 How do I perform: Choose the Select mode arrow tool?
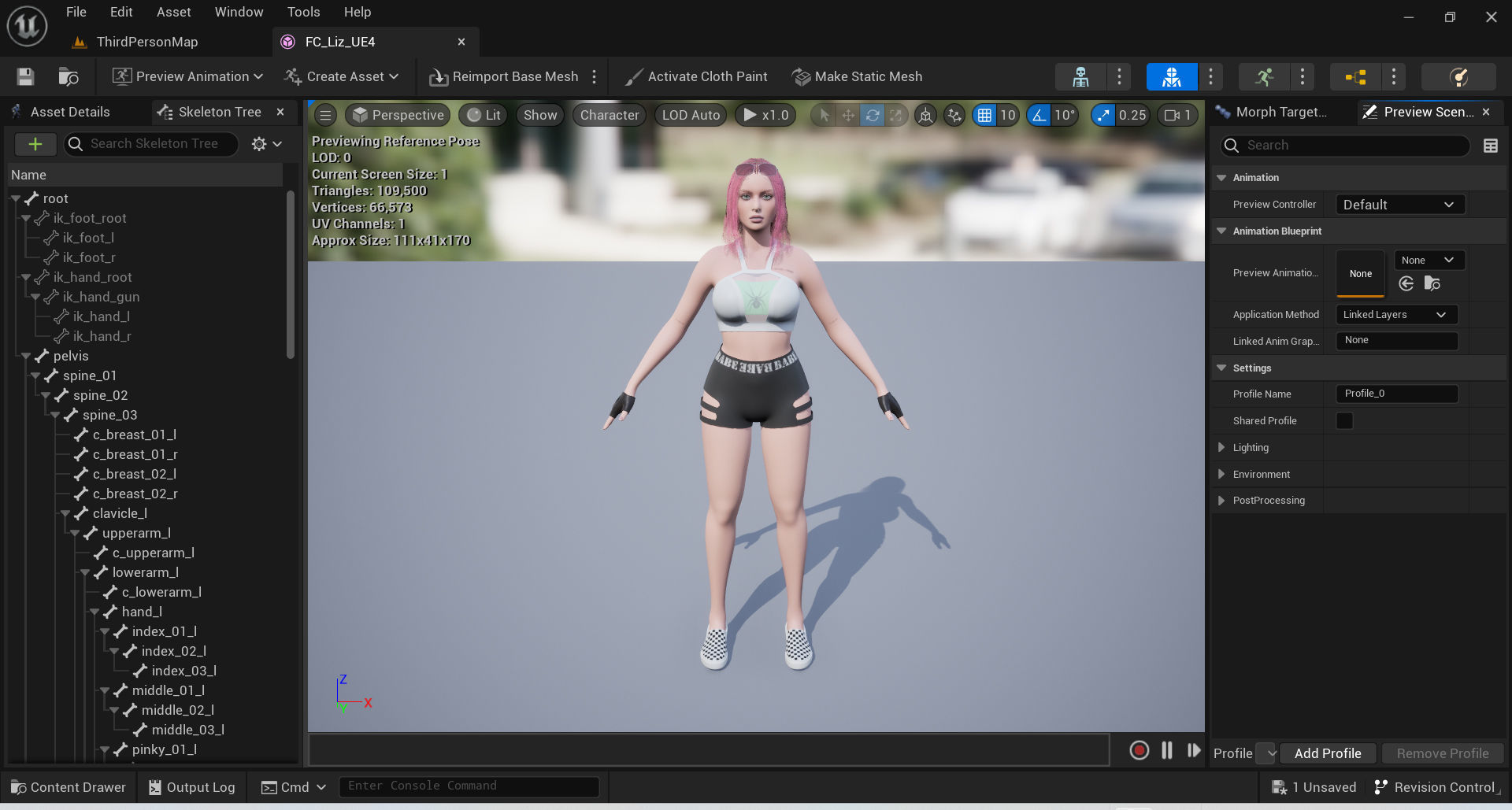pyautogui.click(x=824, y=115)
